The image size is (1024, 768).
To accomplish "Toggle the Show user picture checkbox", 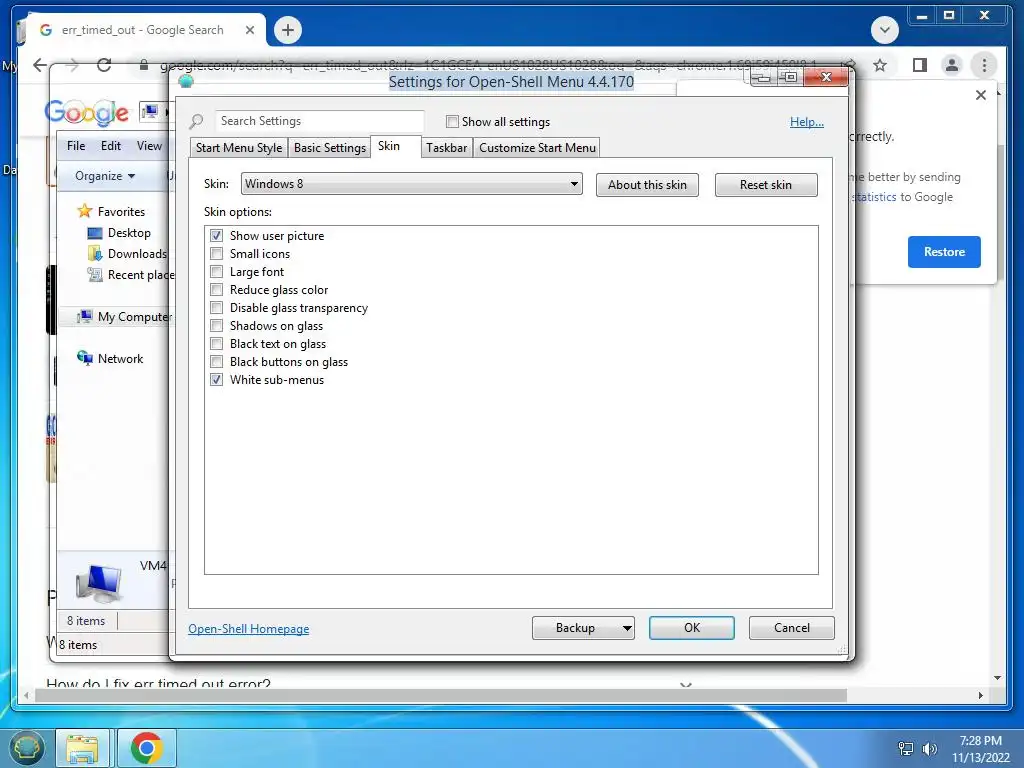I will [x=216, y=236].
